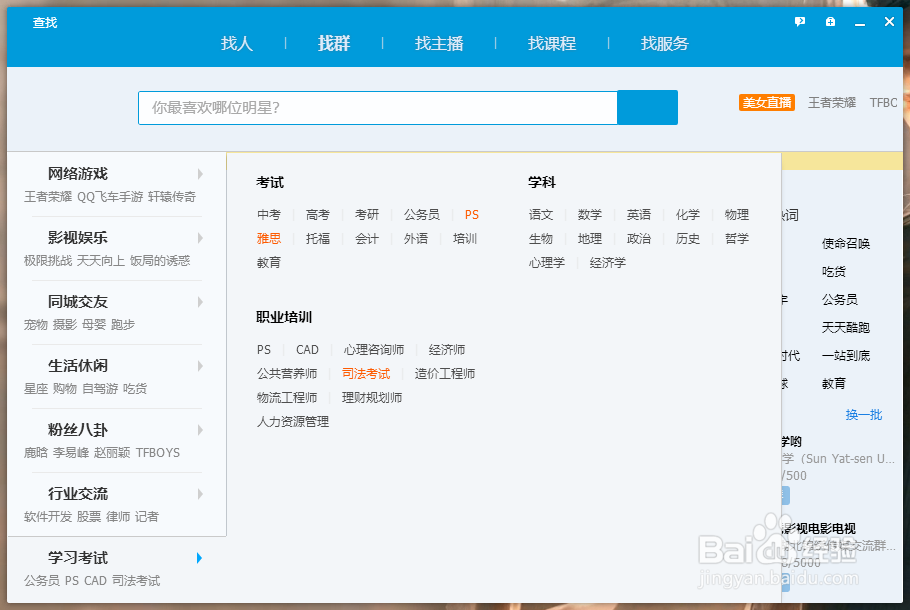Open 语文 in 学科 section
This screenshot has width=910, height=610.
pyautogui.click(x=541, y=215)
